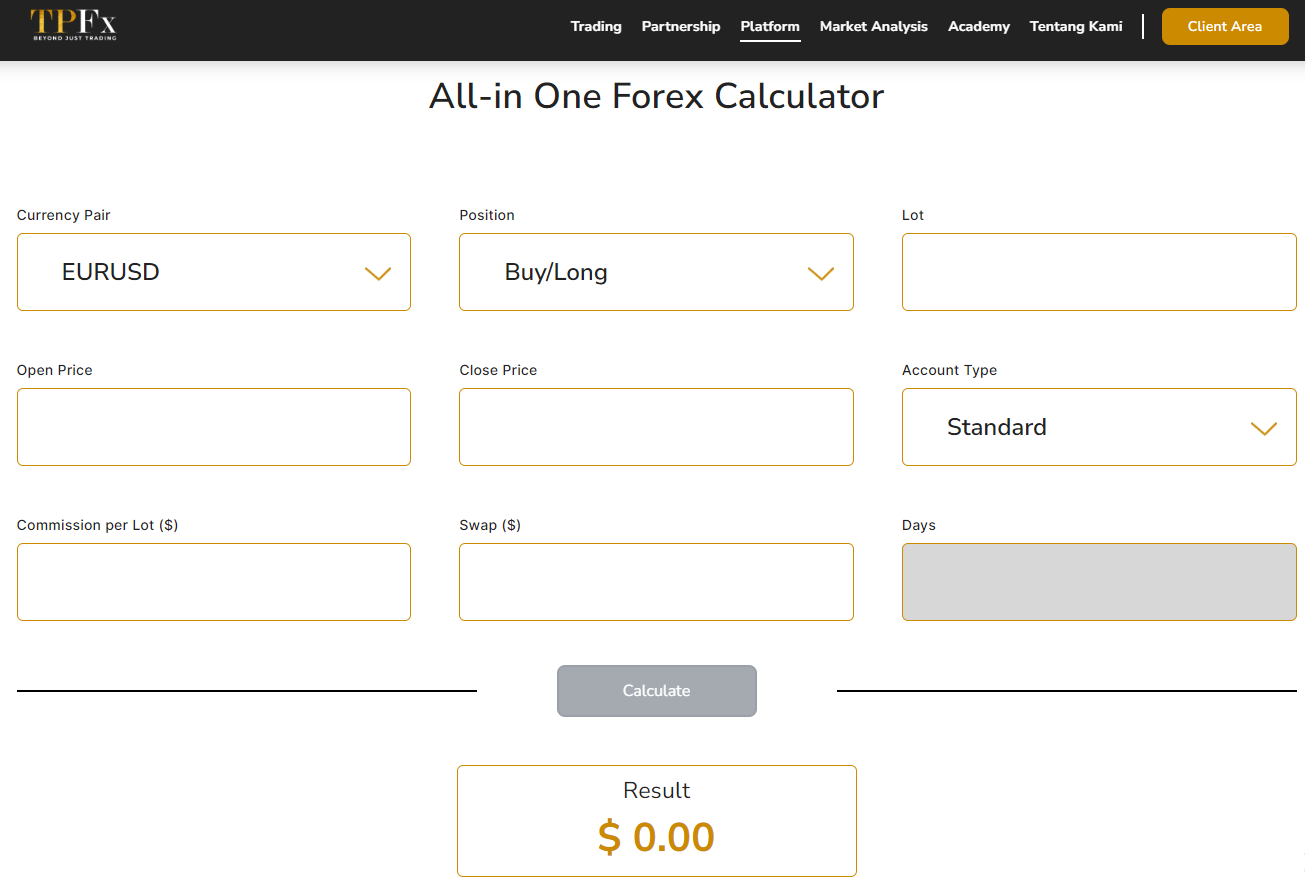Image resolution: width=1305 pixels, height=888 pixels.
Task: Focus the Swap ($) input field
Action: [x=656, y=582]
